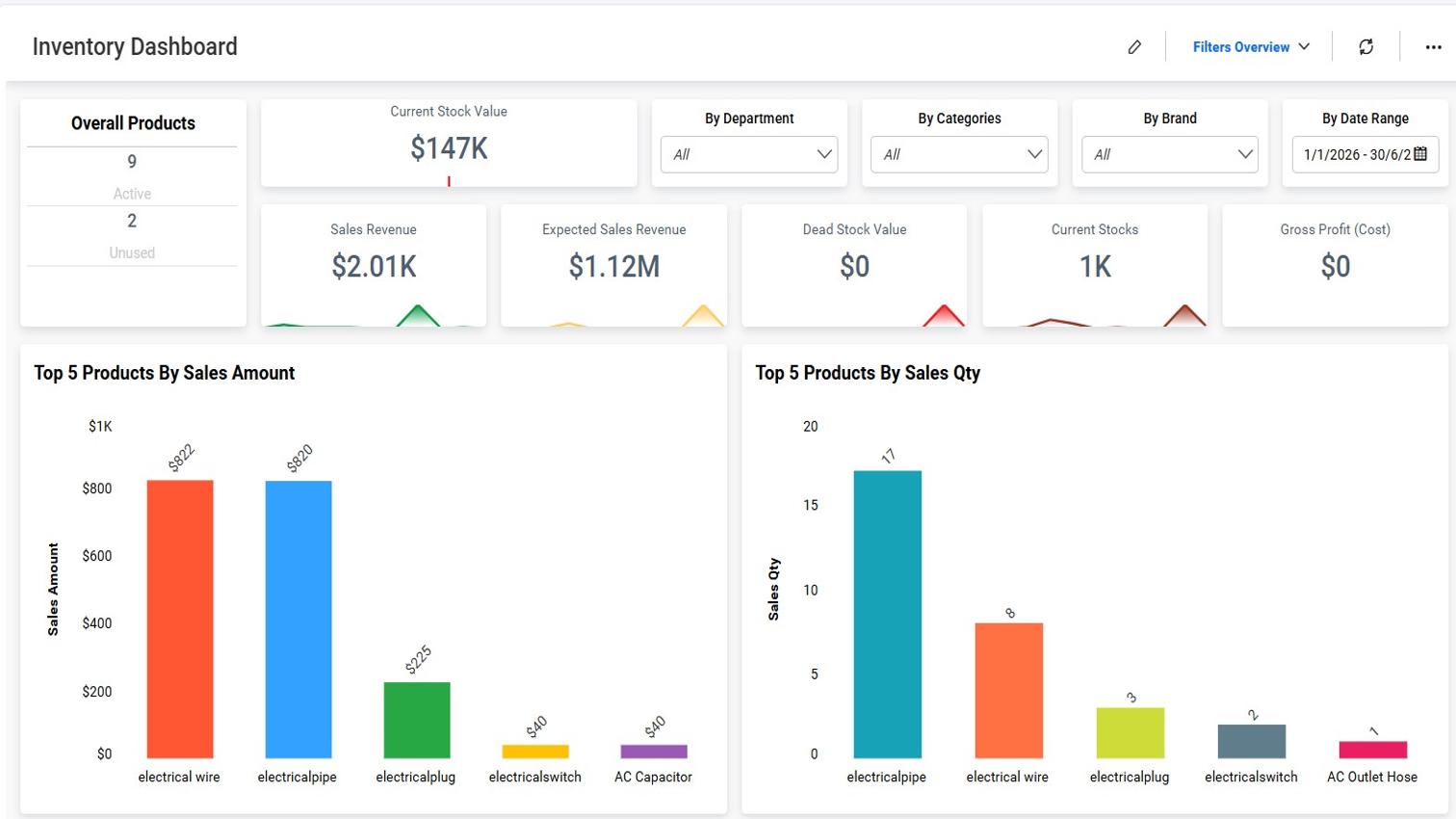This screenshot has height=819, width=1456.
Task: Click the red electrical wire sales amount bar
Action: [x=180, y=619]
